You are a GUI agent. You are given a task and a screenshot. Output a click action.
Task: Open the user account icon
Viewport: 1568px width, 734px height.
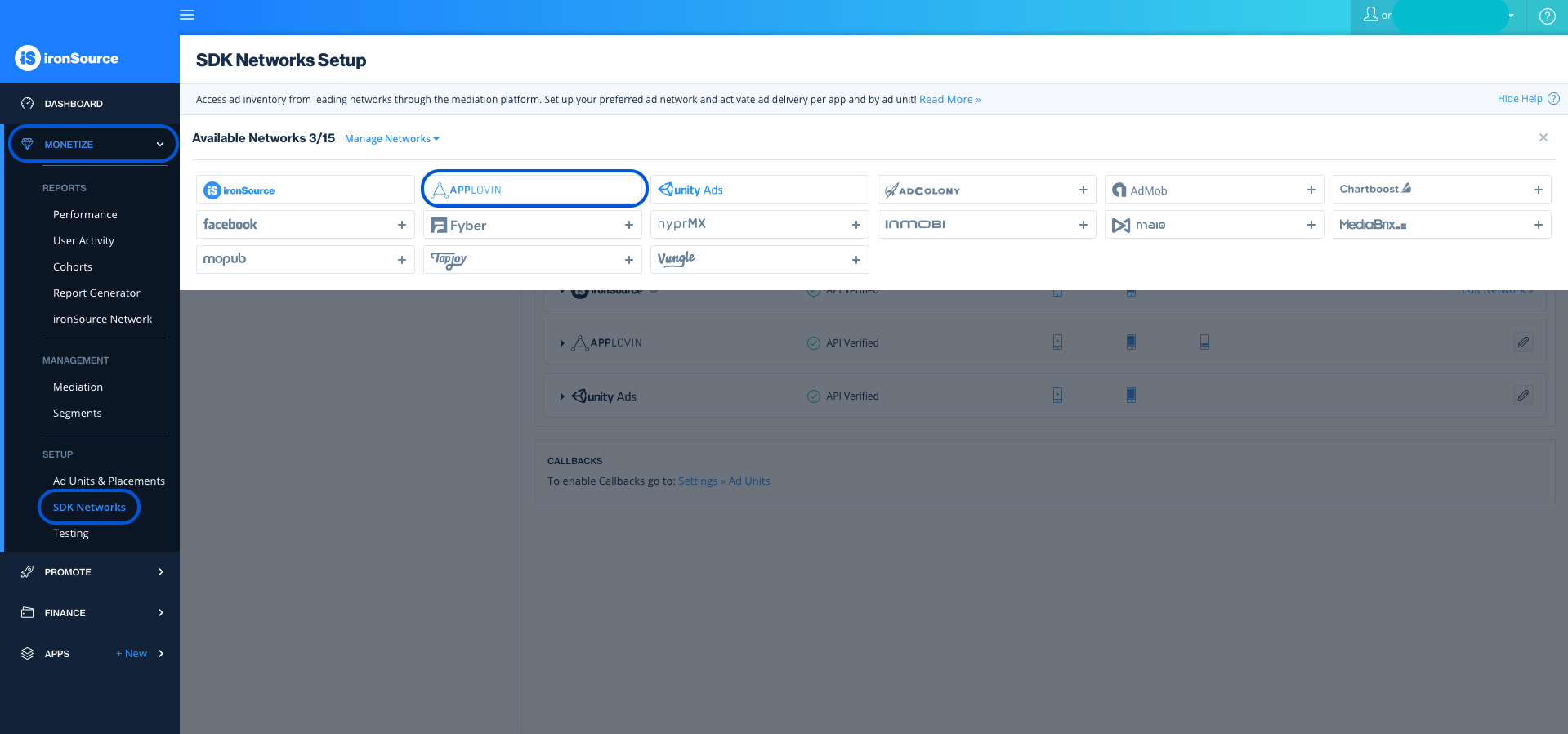1371,14
